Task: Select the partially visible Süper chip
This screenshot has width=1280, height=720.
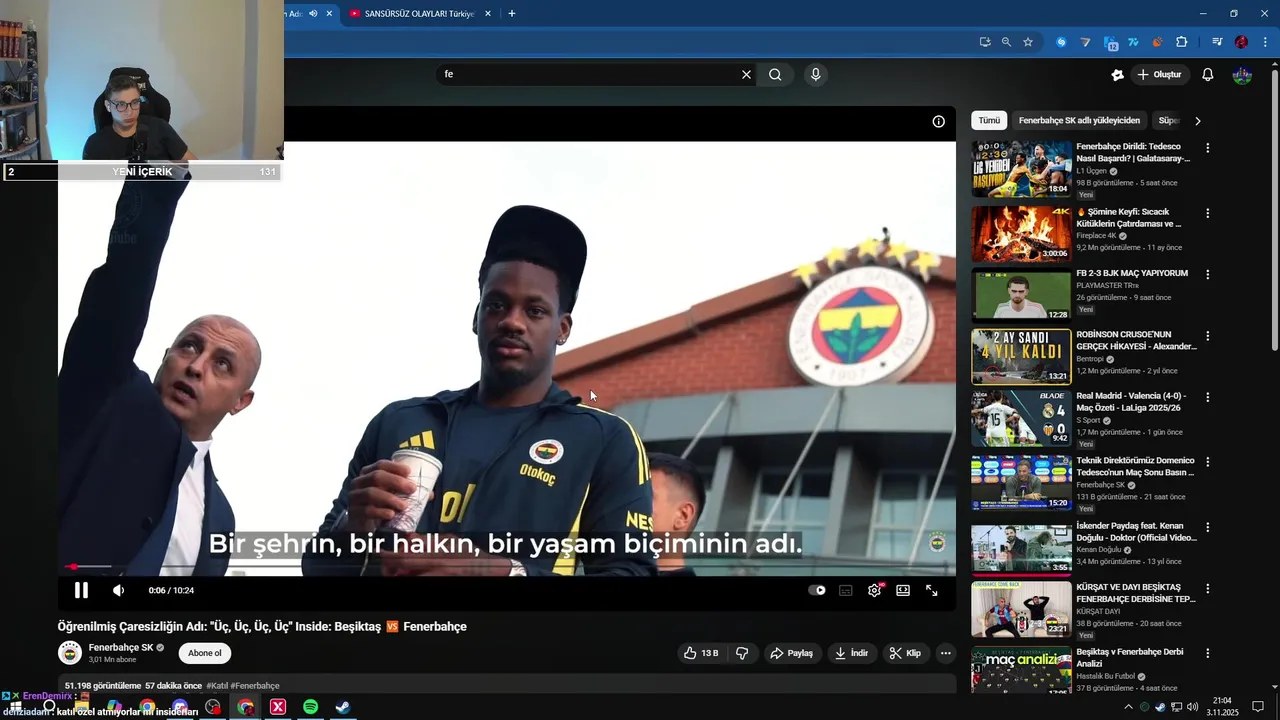Action: coord(1167,120)
